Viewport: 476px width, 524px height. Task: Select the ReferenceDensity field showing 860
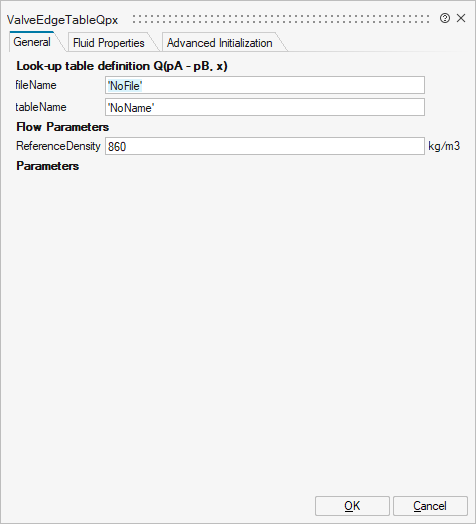[265, 146]
